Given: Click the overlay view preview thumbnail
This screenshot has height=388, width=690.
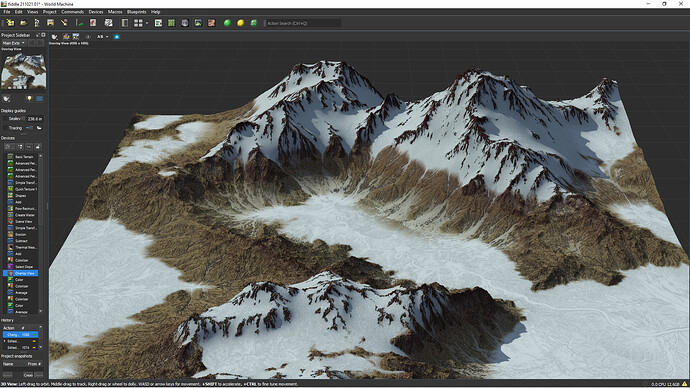Looking at the screenshot, I should (24, 70).
